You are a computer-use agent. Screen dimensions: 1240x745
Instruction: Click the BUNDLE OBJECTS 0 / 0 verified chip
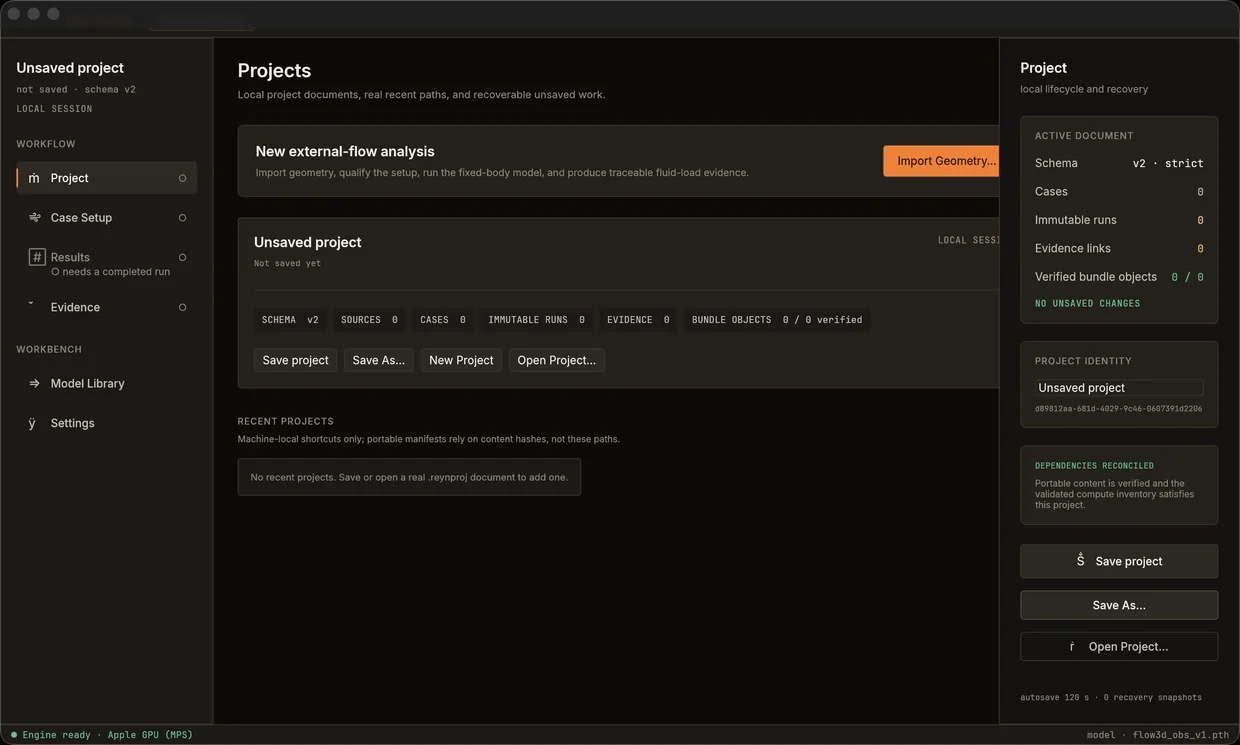(777, 320)
